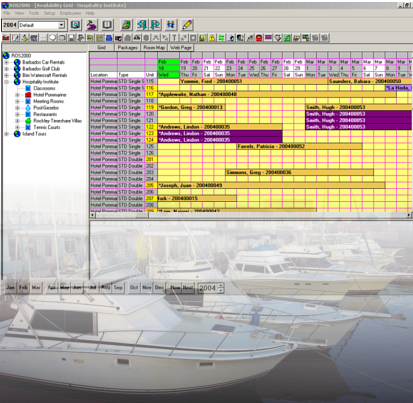Select the water drop icon beside Pool/Gazebo
Viewport: 413px width, 403px height.
click(x=28, y=108)
